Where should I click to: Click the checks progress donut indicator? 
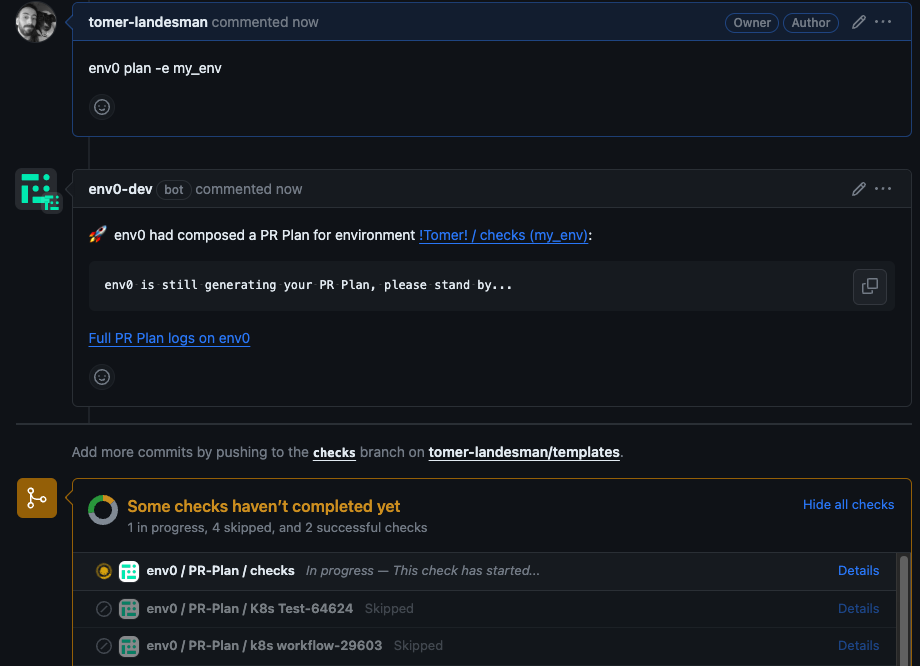[x=103, y=510]
